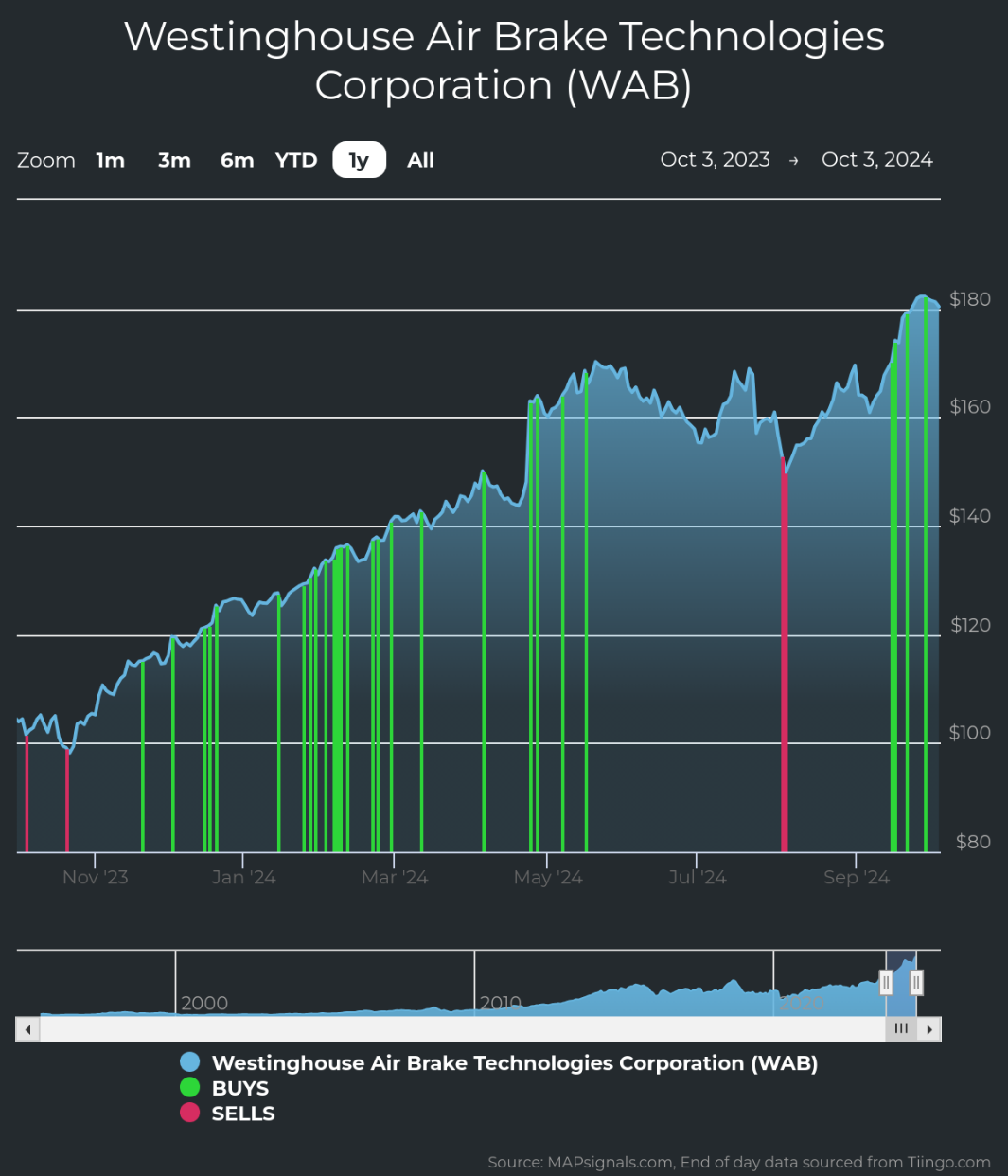Viewport: 1008px width, 1176px height.
Task: Click the Sep '24 axis label
Action: [x=857, y=878]
